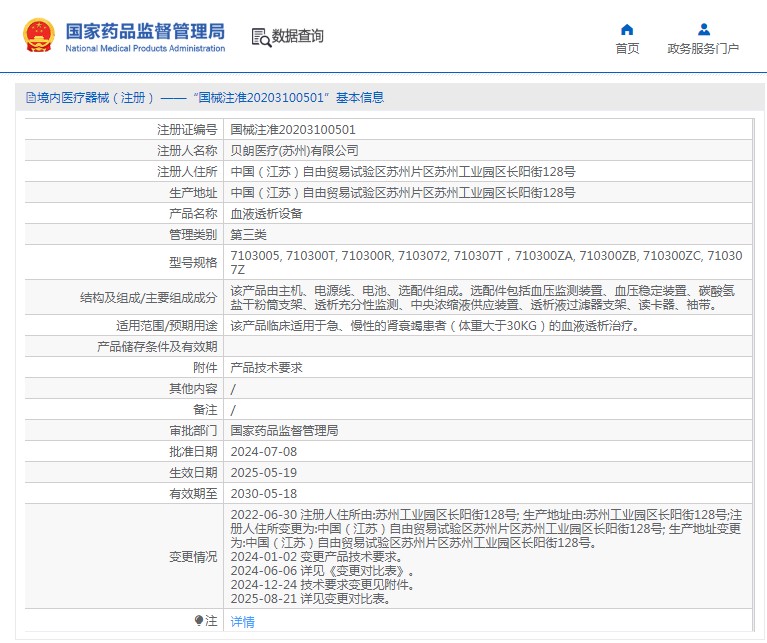Image resolution: width=767 pixels, height=643 pixels.
Task: Click product name value 血液透析设备
Action: click(x=266, y=214)
